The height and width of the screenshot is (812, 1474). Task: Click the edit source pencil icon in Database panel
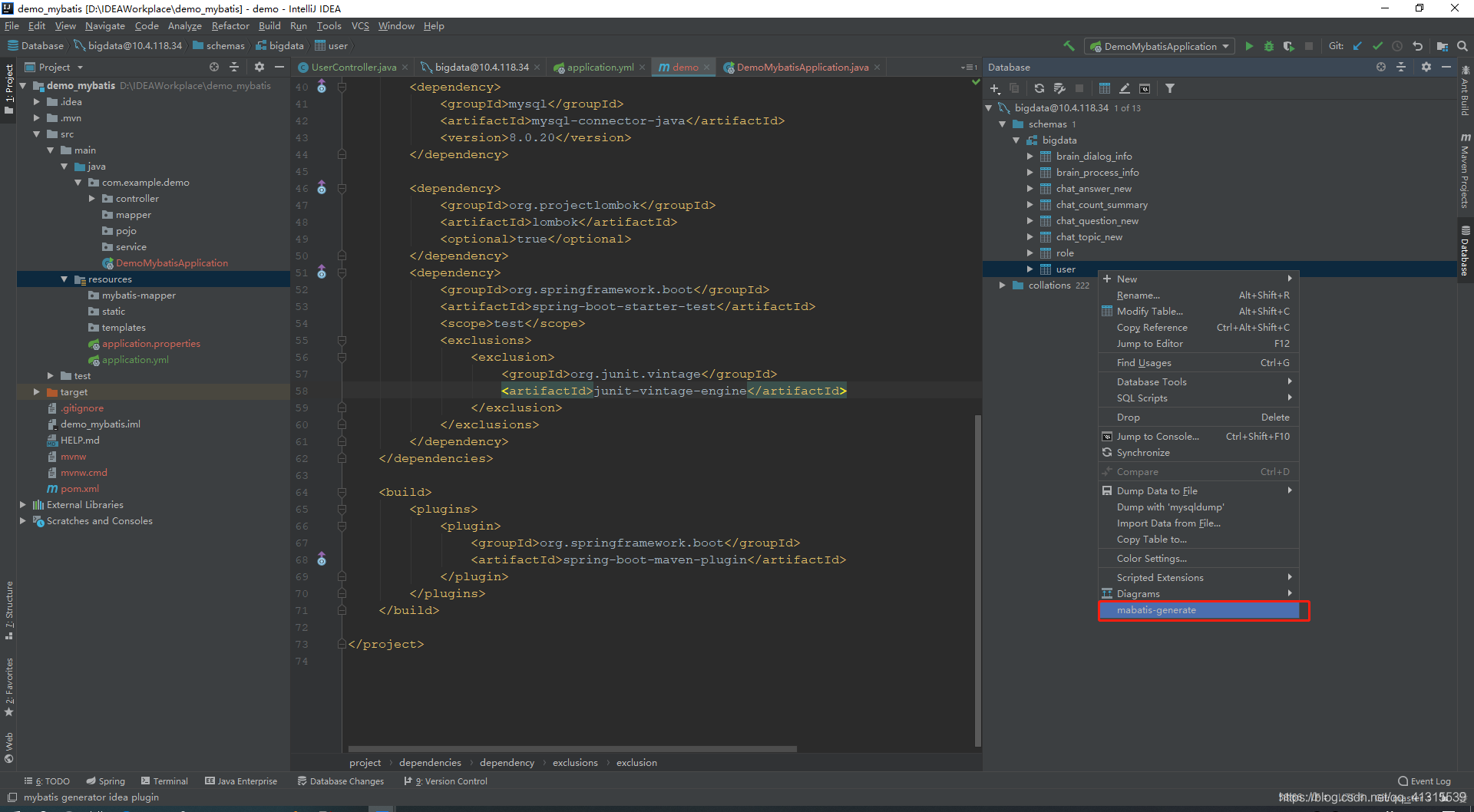(1125, 88)
